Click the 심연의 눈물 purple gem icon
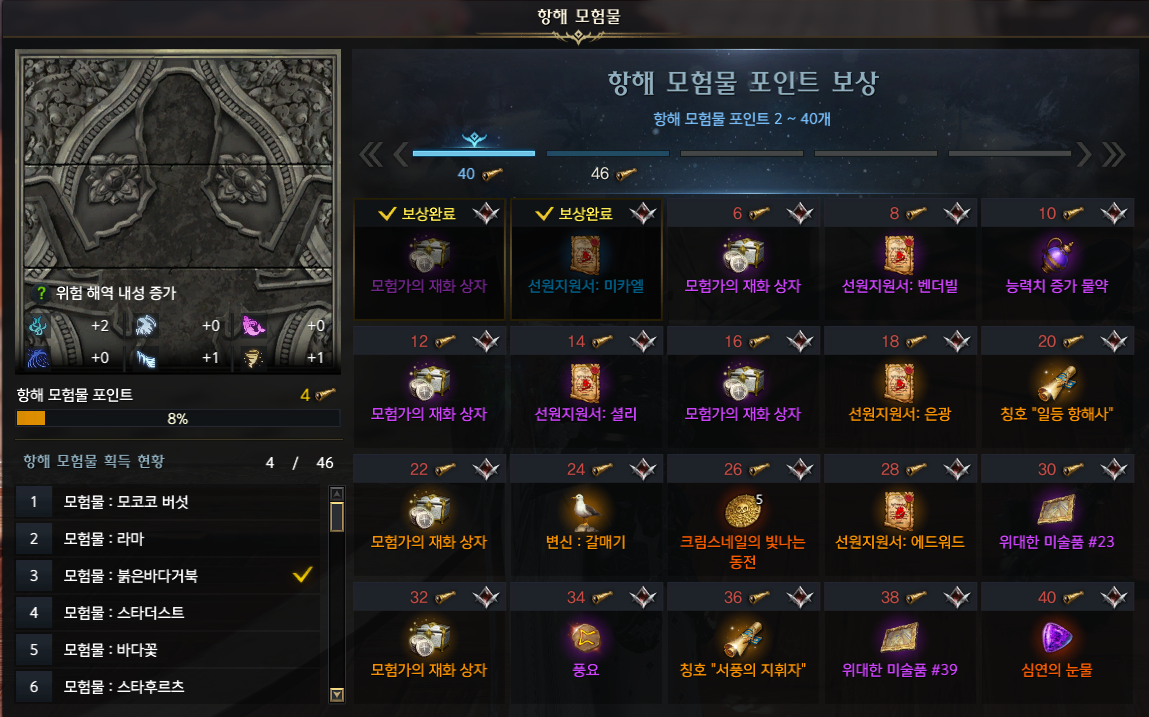Image resolution: width=1149 pixels, height=717 pixels. 1057,638
